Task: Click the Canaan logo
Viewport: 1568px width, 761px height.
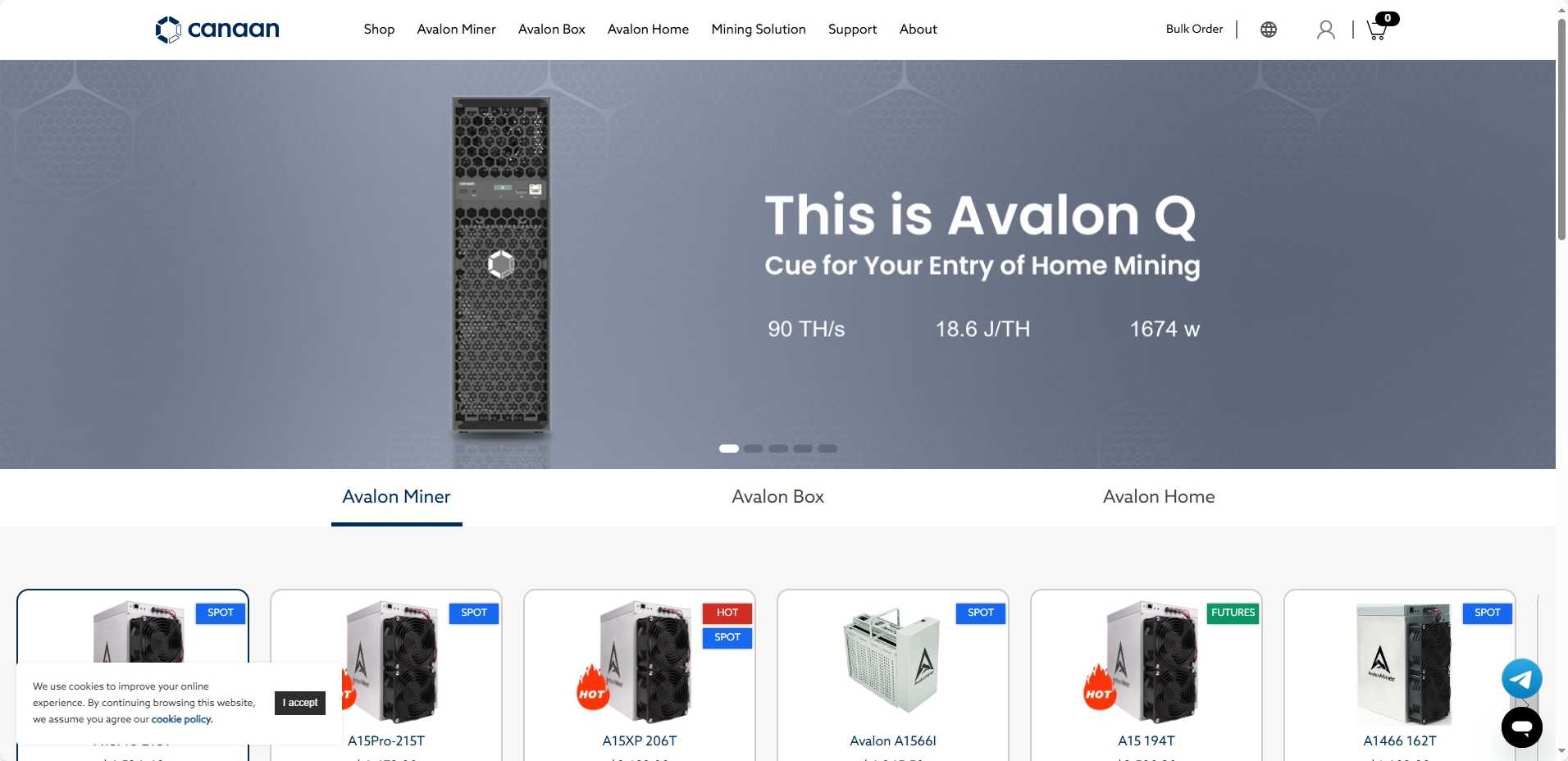Action: [217, 30]
